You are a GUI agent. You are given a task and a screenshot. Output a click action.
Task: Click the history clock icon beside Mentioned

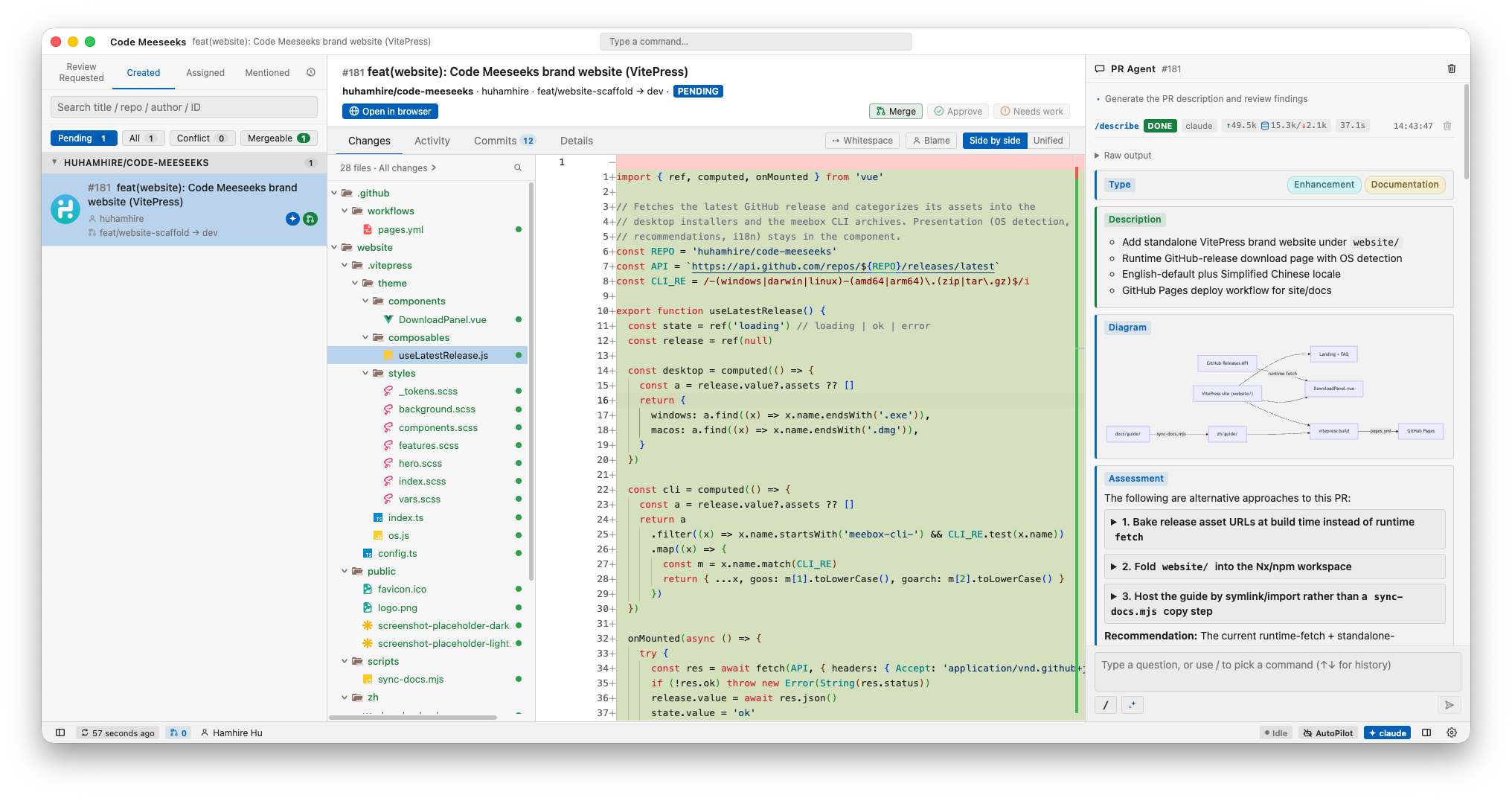click(x=311, y=72)
